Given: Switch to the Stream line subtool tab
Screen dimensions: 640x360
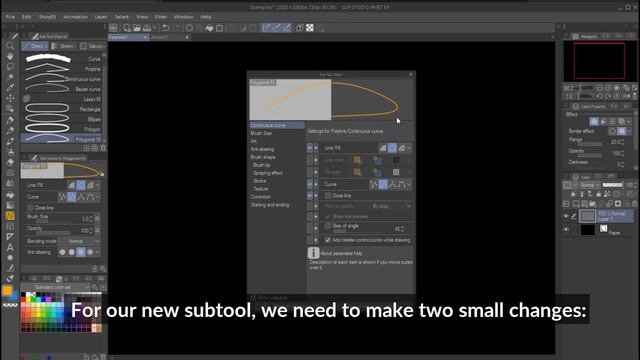Looking at the screenshot, I should pos(63,46).
